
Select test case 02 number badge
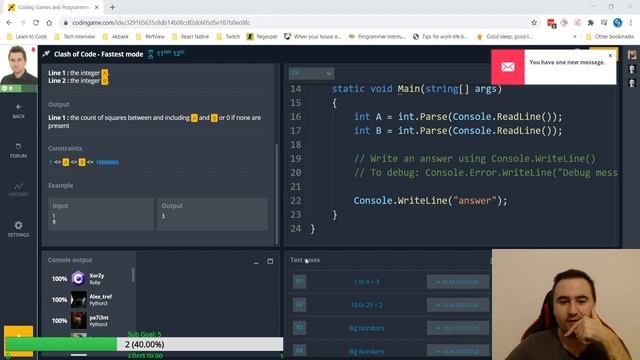[300, 305]
